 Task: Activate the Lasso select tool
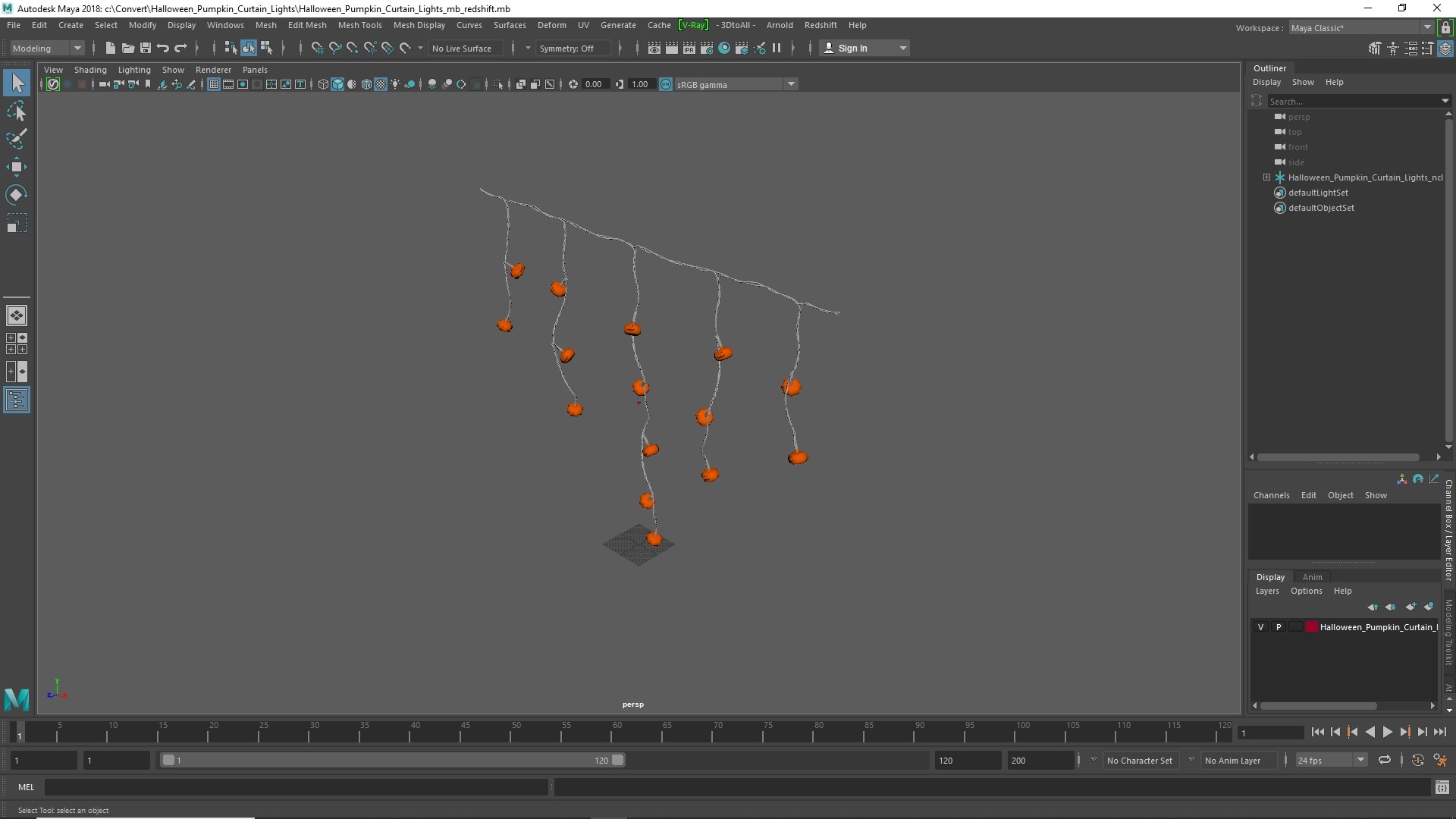point(17,111)
